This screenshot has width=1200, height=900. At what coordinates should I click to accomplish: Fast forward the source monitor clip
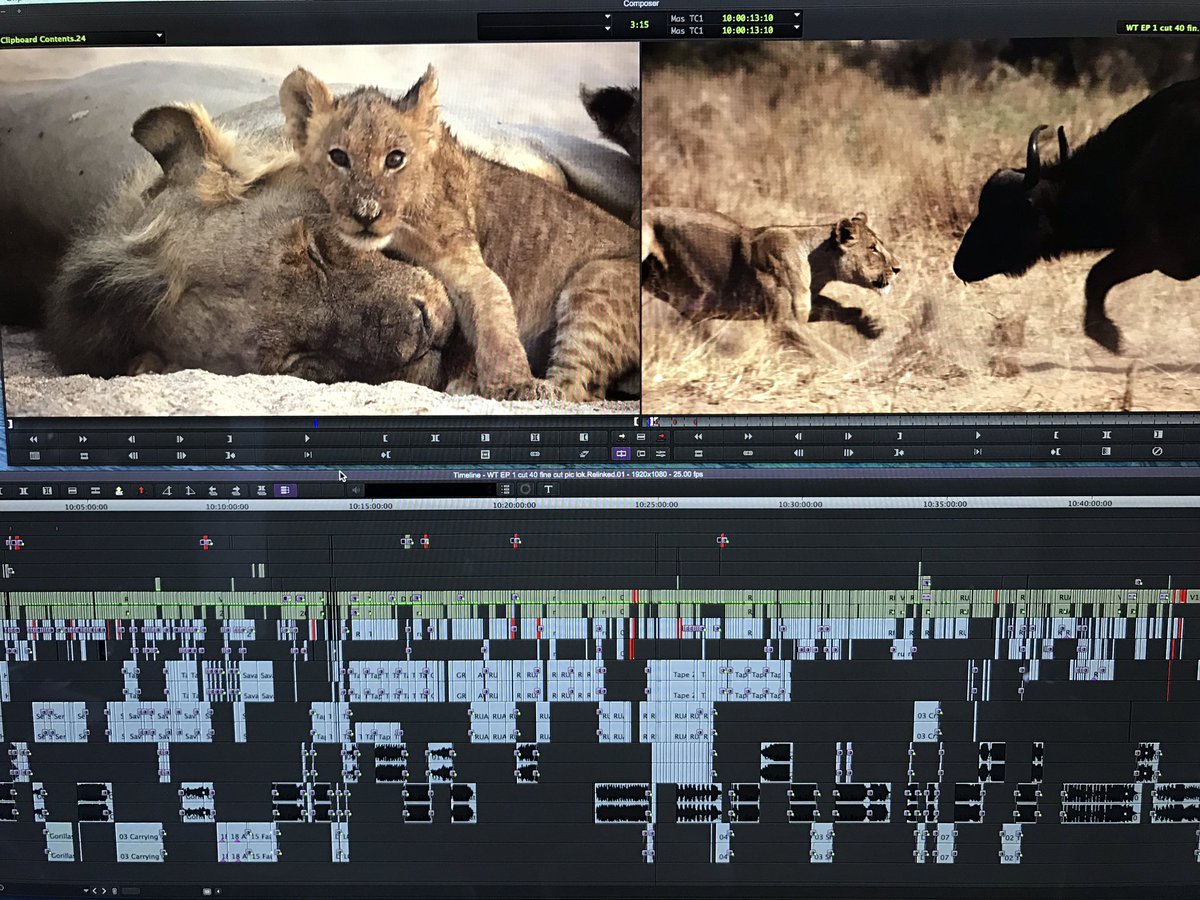(x=83, y=438)
